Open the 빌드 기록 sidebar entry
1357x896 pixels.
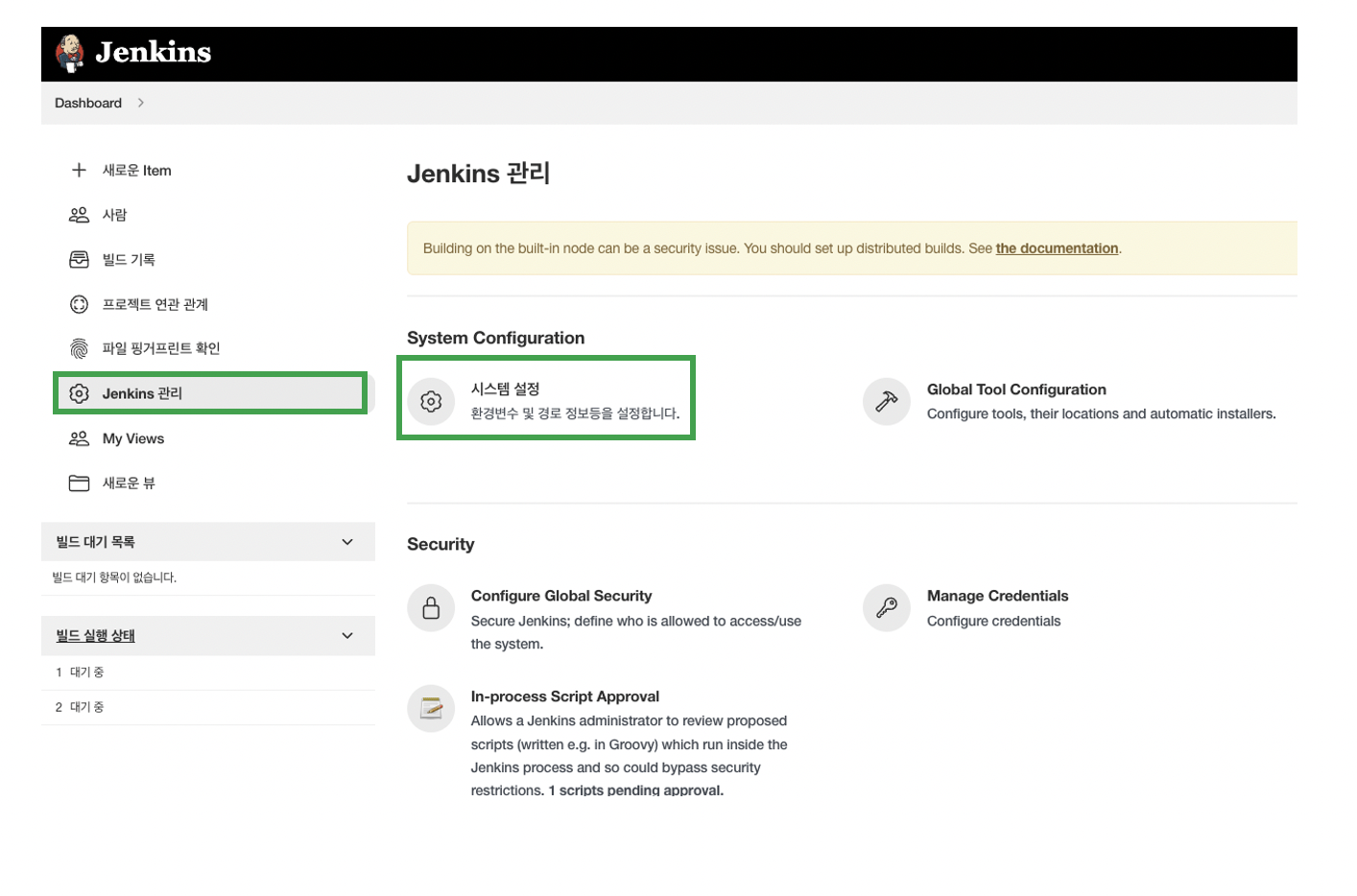pos(129,259)
